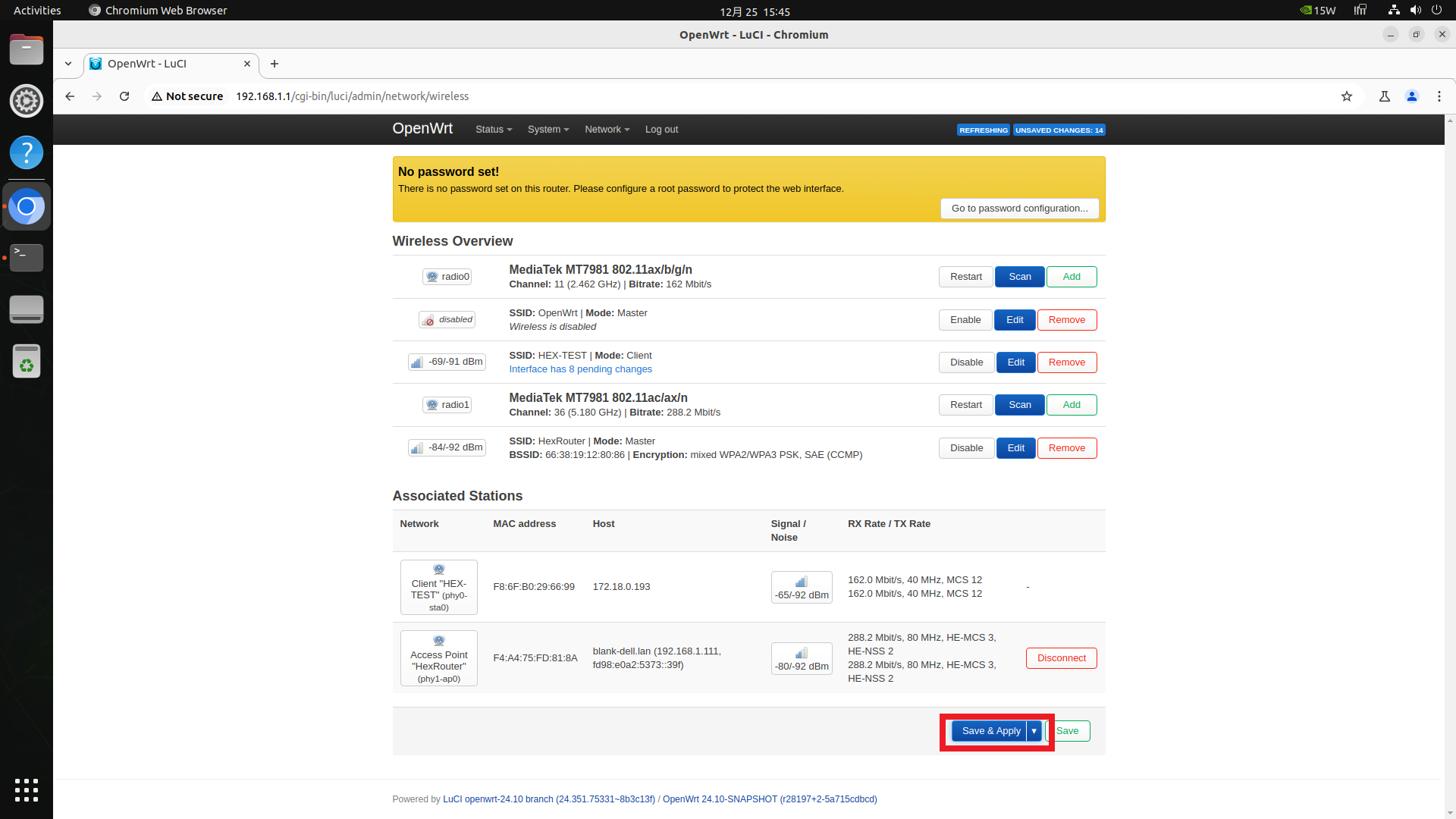Viewport: 1456px width, 819px height.
Task: Disable the HEX-TEST client network
Action: [x=965, y=362]
